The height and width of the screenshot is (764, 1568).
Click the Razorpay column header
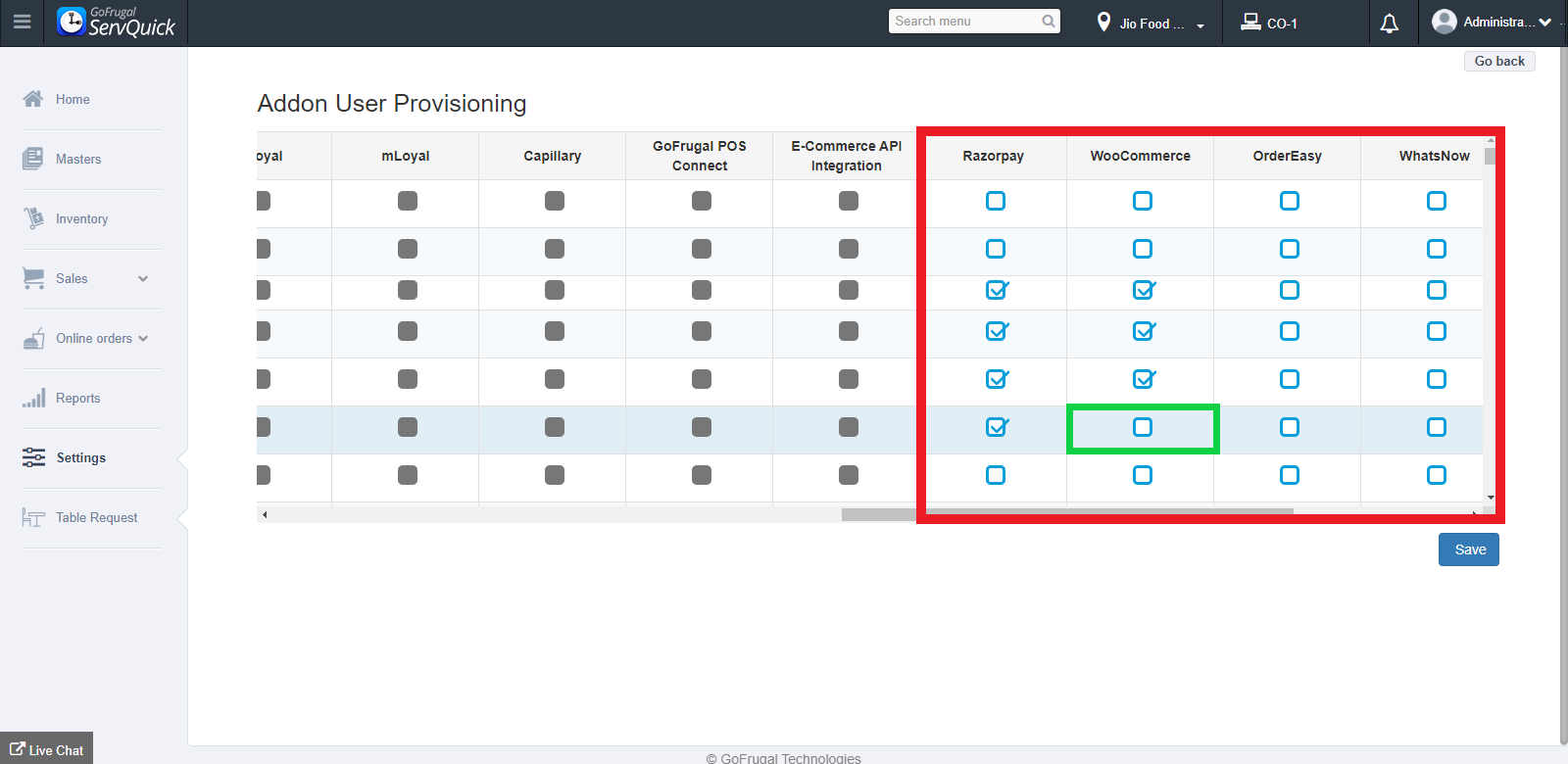coord(994,156)
